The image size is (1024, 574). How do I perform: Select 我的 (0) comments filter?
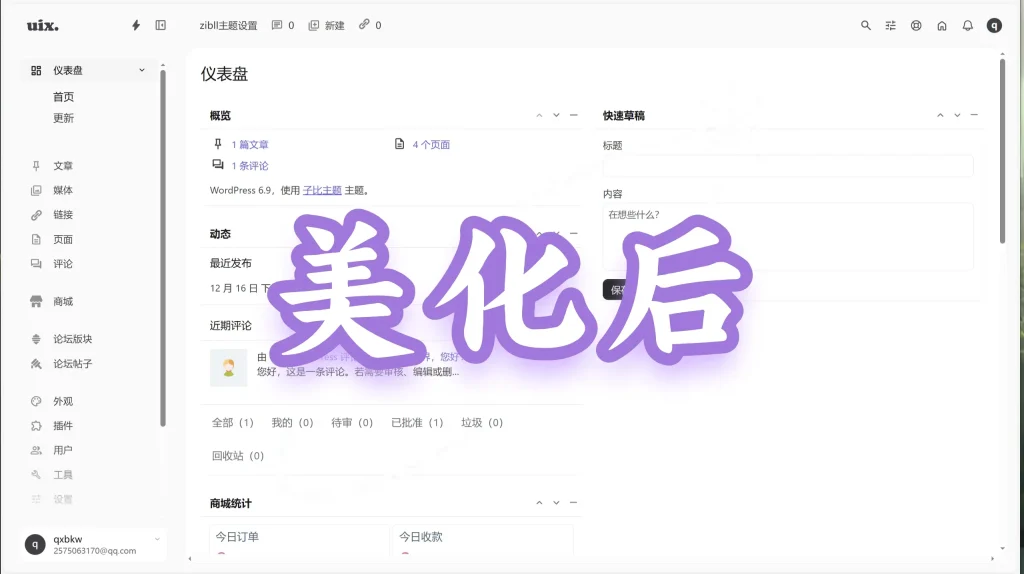pyautogui.click(x=293, y=423)
